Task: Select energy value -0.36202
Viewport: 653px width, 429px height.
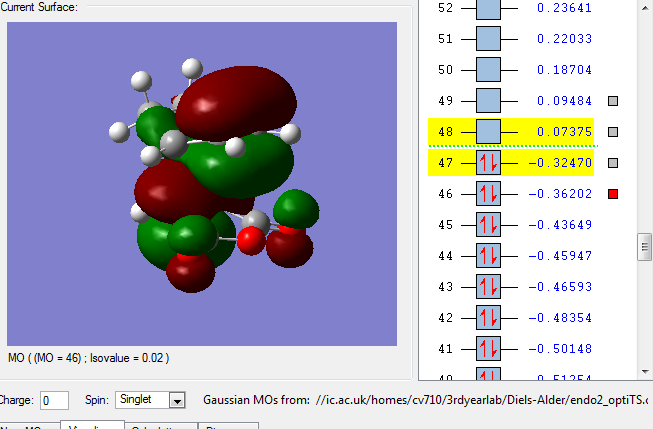Action: point(560,194)
